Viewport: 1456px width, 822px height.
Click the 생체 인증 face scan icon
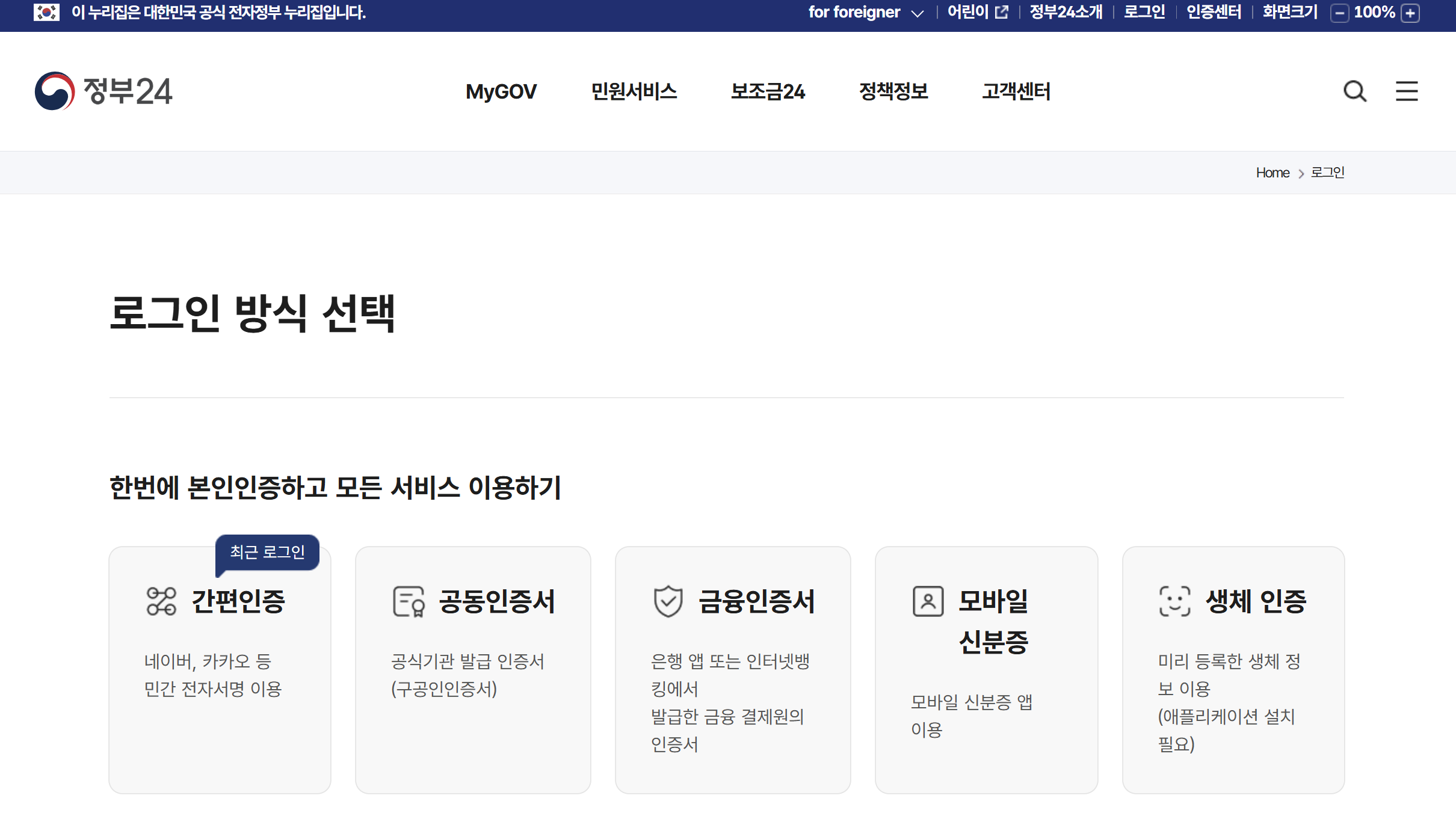click(x=1174, y=601)
